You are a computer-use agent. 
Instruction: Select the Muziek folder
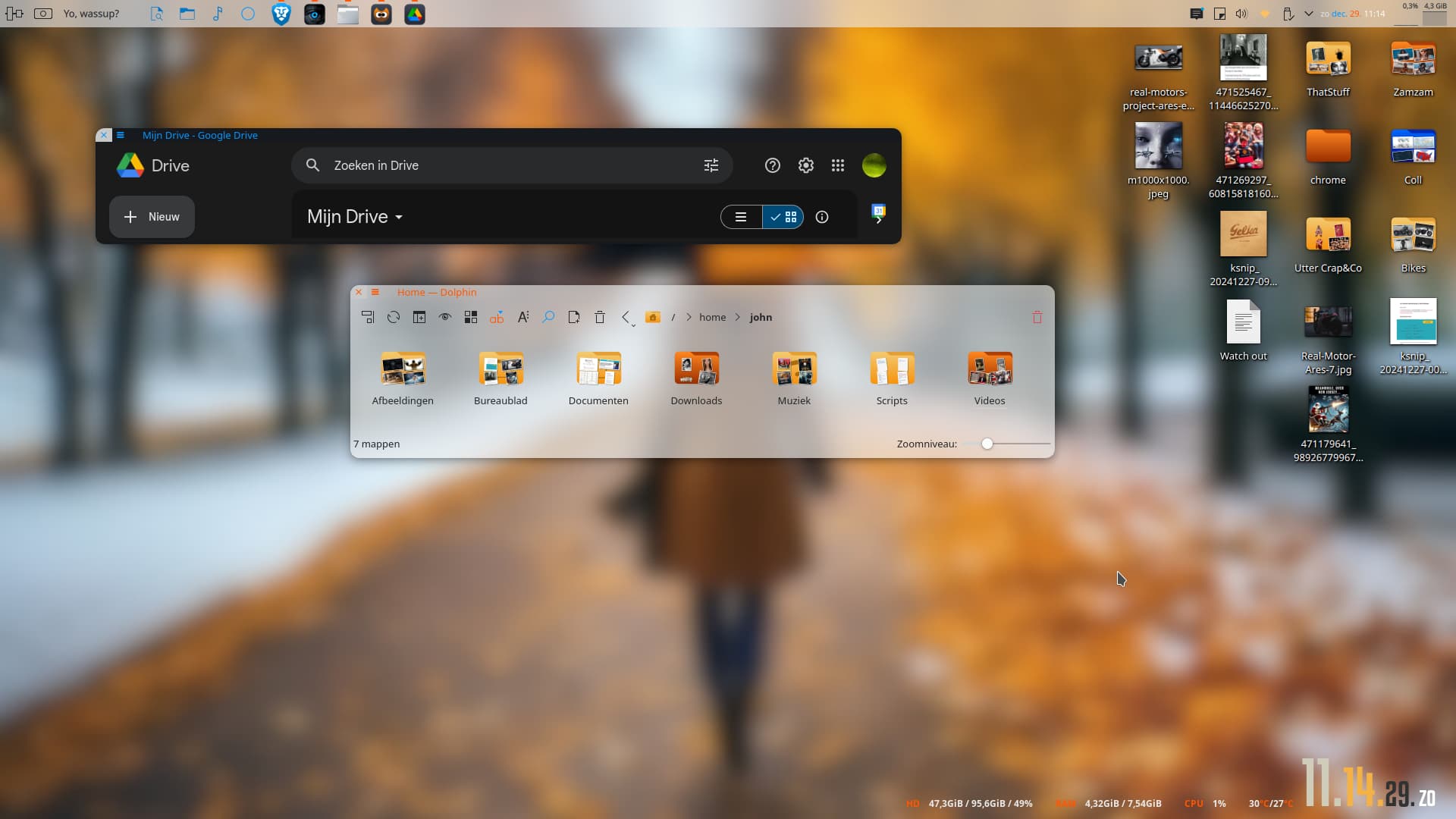coord(794,378)
